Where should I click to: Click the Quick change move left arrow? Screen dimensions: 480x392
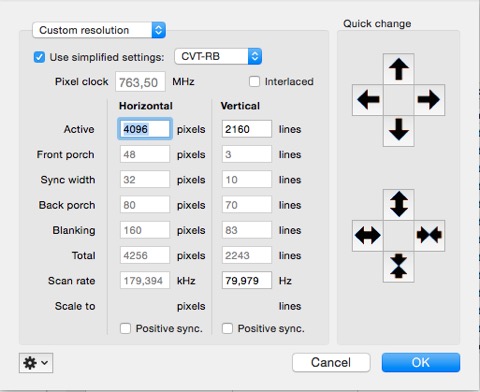point(368,100)
